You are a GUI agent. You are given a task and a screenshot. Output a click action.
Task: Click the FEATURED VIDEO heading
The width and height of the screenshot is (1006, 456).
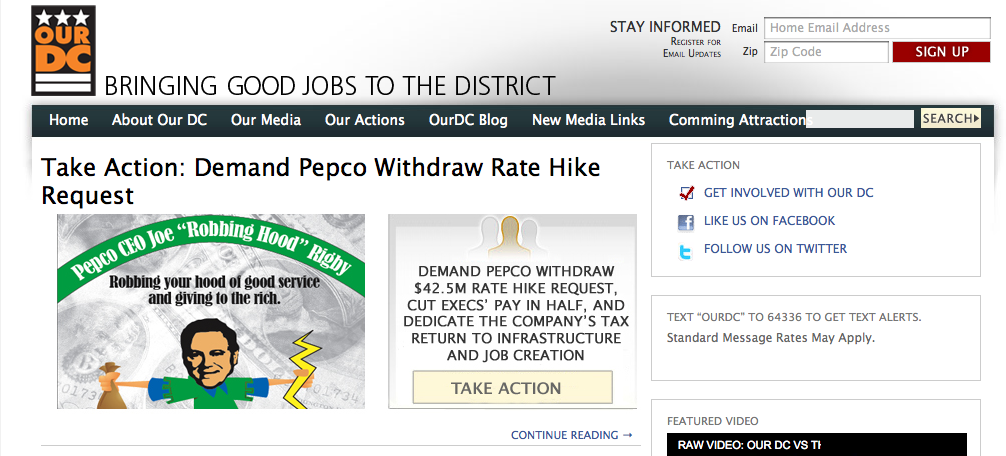coord(712,421)
